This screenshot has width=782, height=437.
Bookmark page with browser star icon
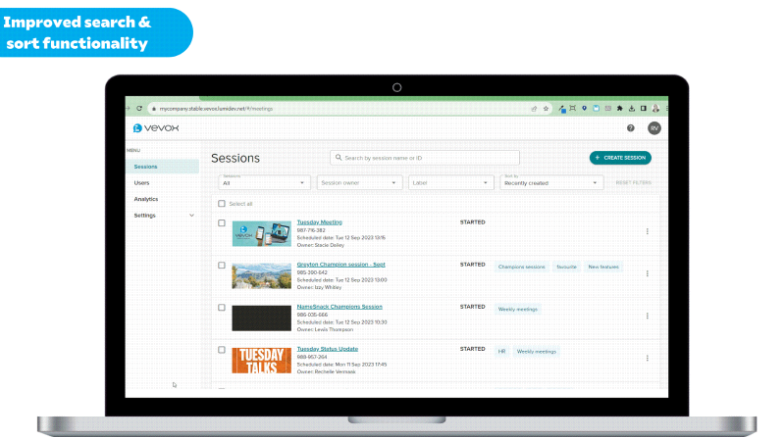coord(546,108)
